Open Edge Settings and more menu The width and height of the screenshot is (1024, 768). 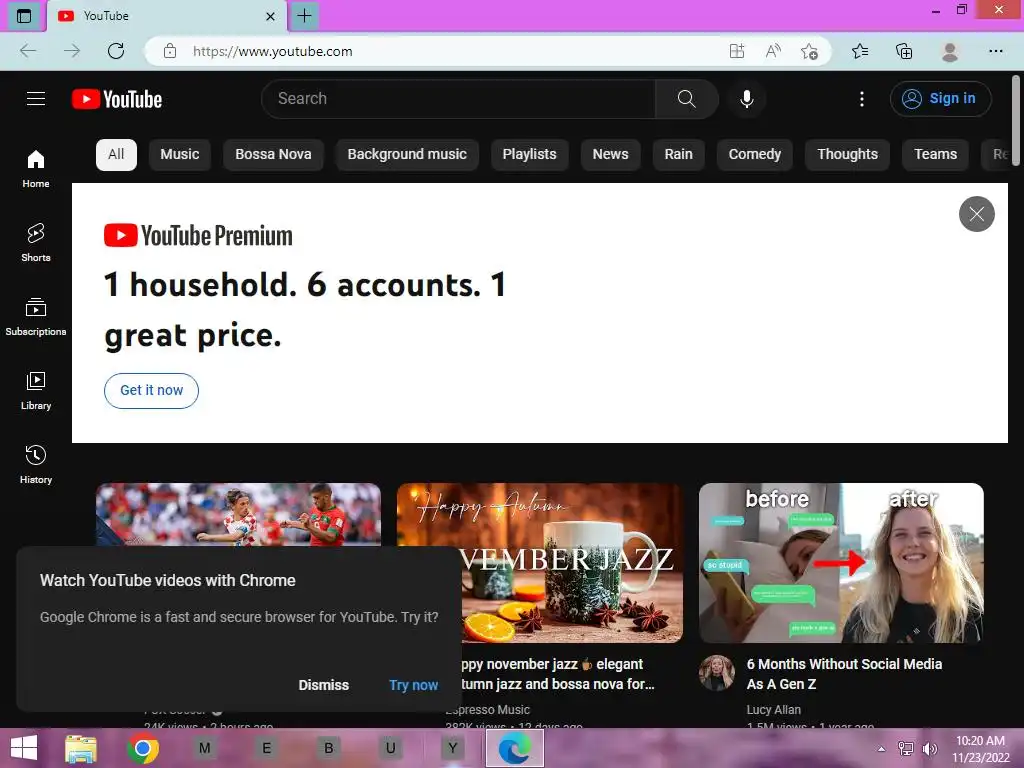pyautogui.click(x=995, y=51)
